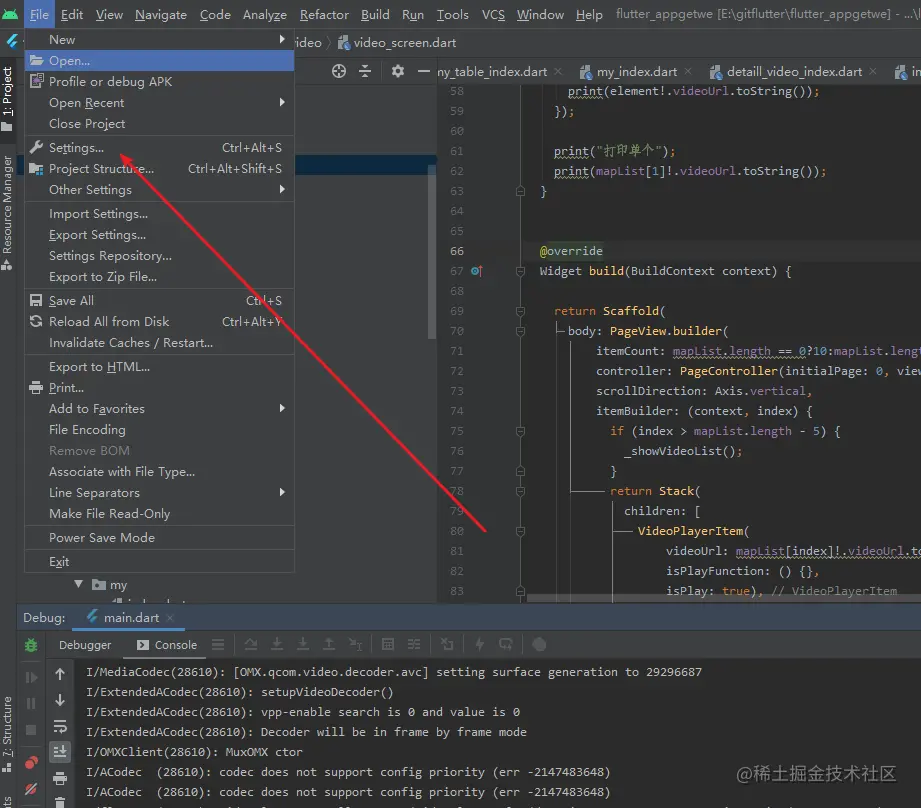Close the main.dart debug session tab

(169, 618)
